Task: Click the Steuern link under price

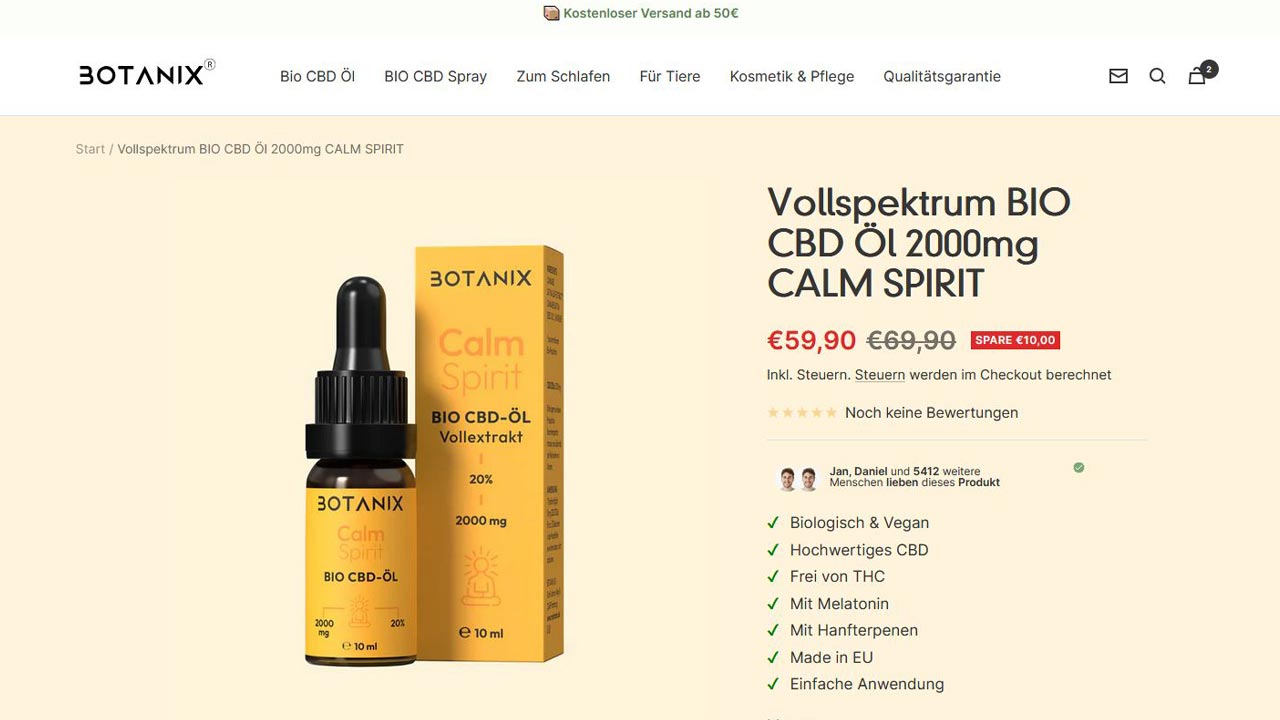Action: click(880, 375)
